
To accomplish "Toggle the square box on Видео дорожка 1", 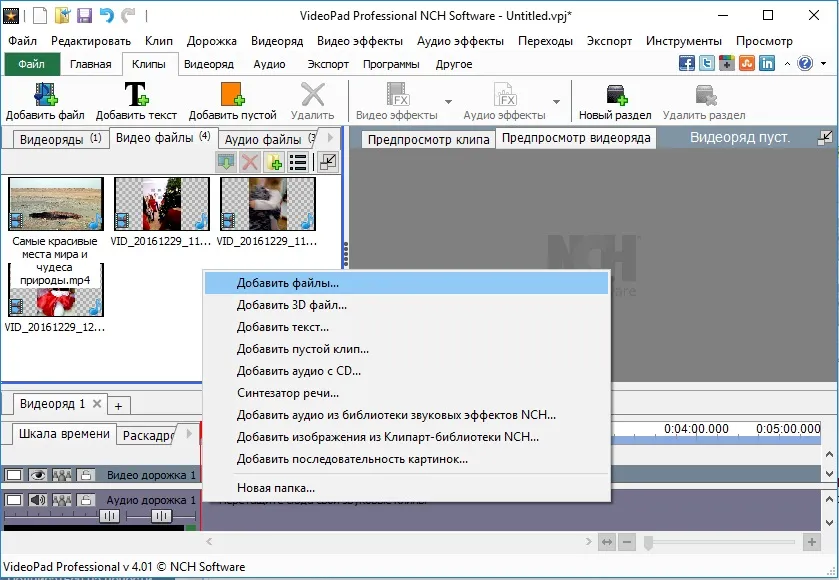I will 13,475.
